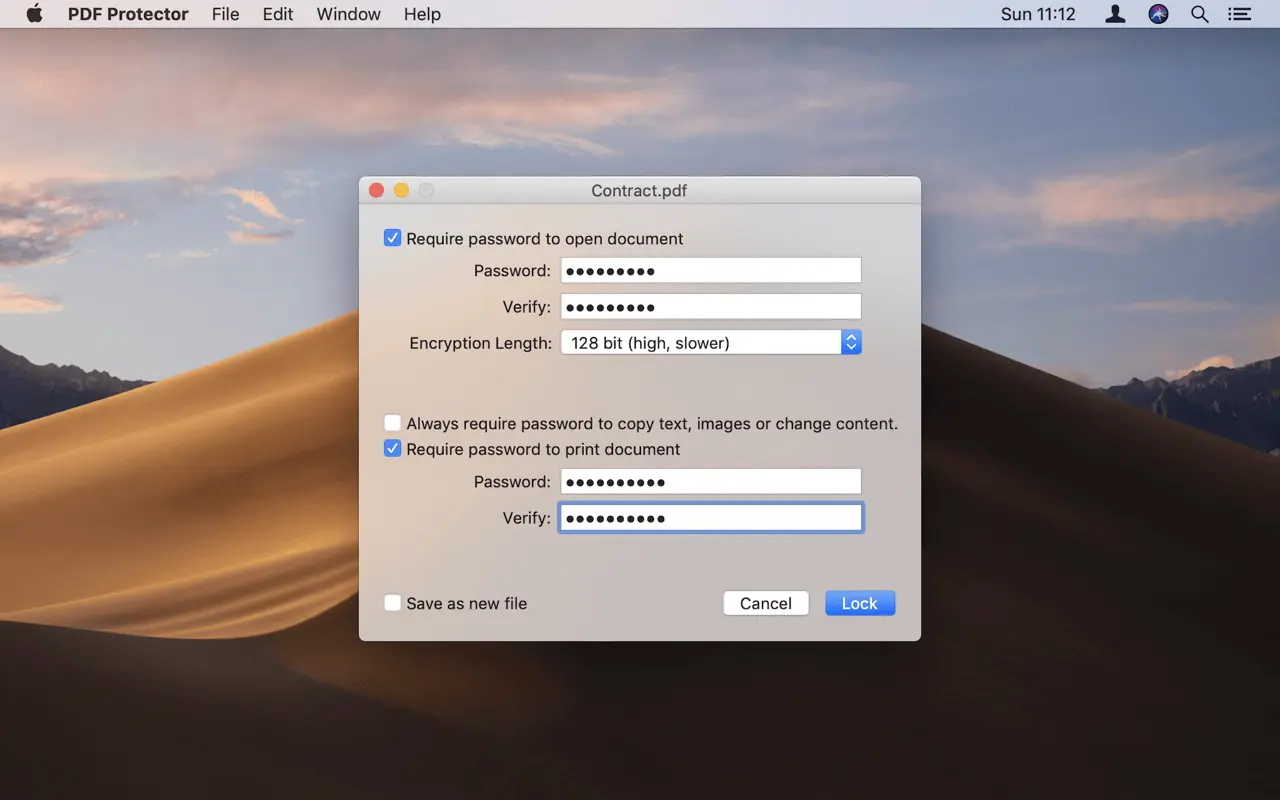This screenshot has width=1280, height=800.
Task: Disable the Require password to open document checkbox
Action: 392,238
